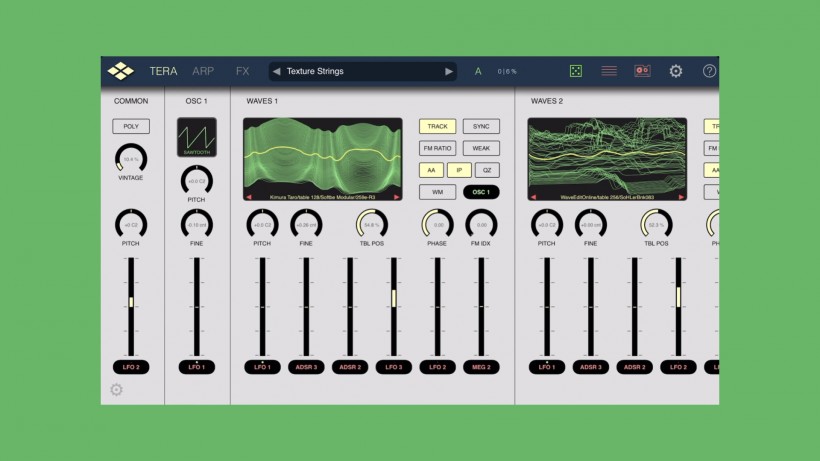Click the COMMON pitch LFO 2 slider

(x=130, y=305)
